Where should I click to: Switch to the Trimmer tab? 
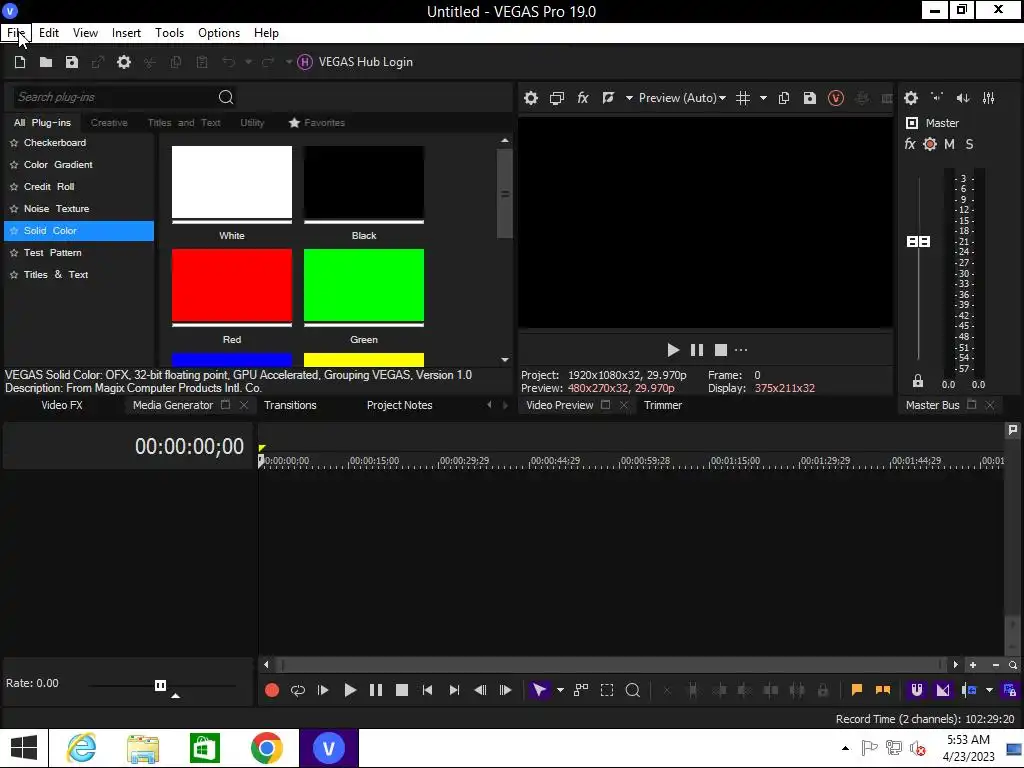[x=663, y=405]
